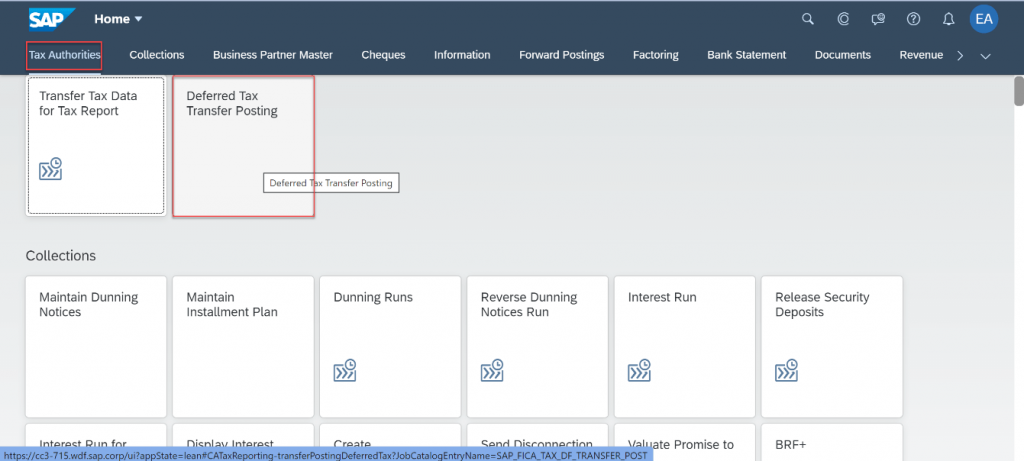This screenshot has width=1024, height=461.
Task: Select the Revenue tab
Action: pos(921,55)
